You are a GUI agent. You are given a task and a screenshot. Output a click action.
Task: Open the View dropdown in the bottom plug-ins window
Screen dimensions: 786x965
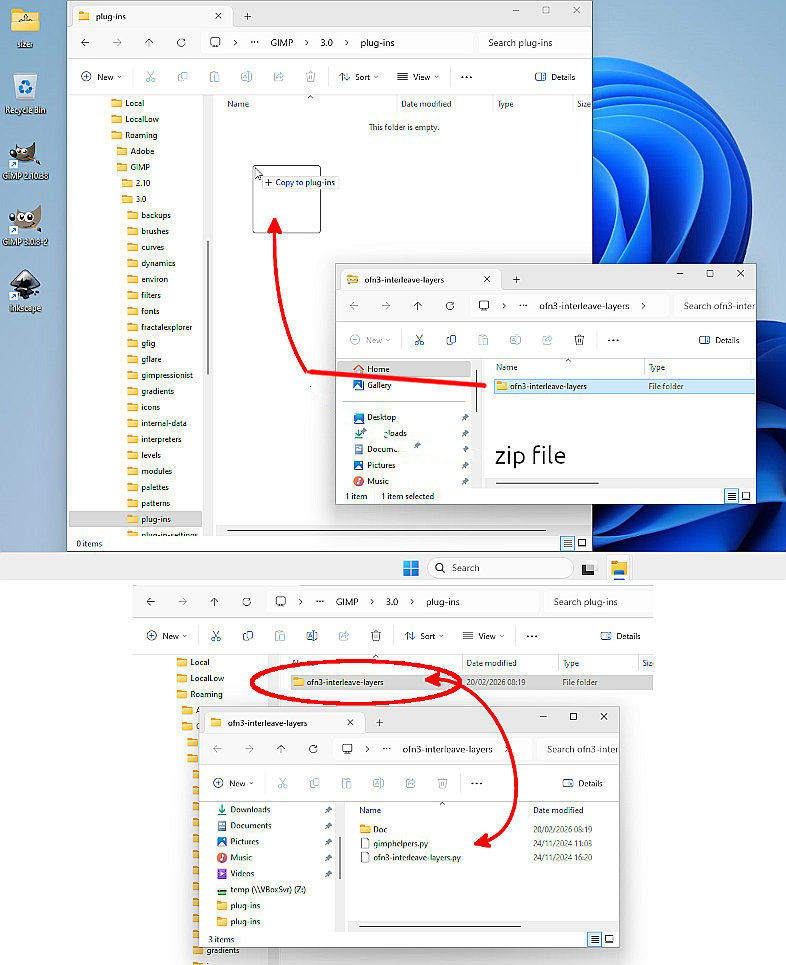483,636
